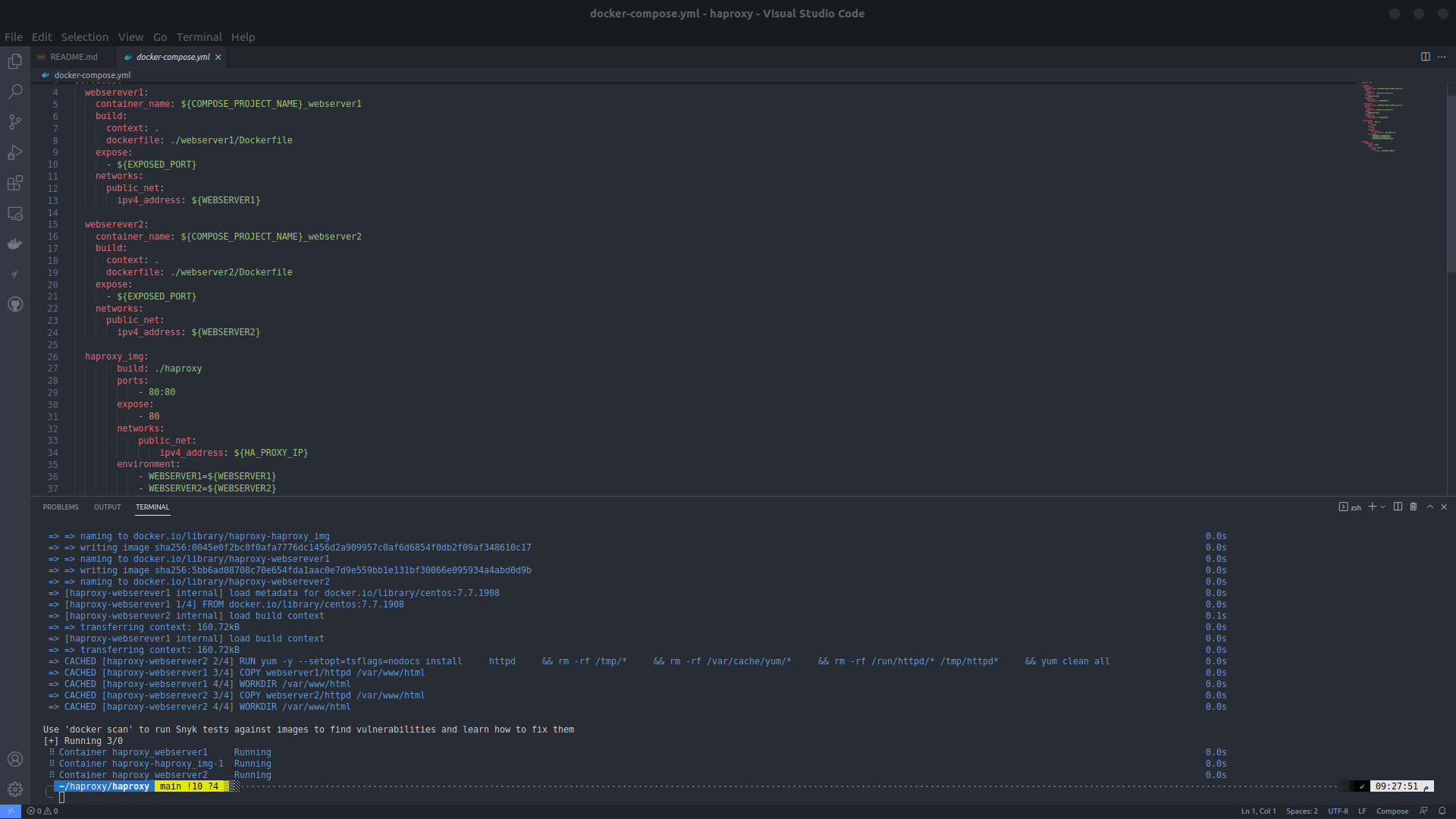This screenshot has height=819, width=1456.
Task: Open Run and Debug view
Action: 15,152
